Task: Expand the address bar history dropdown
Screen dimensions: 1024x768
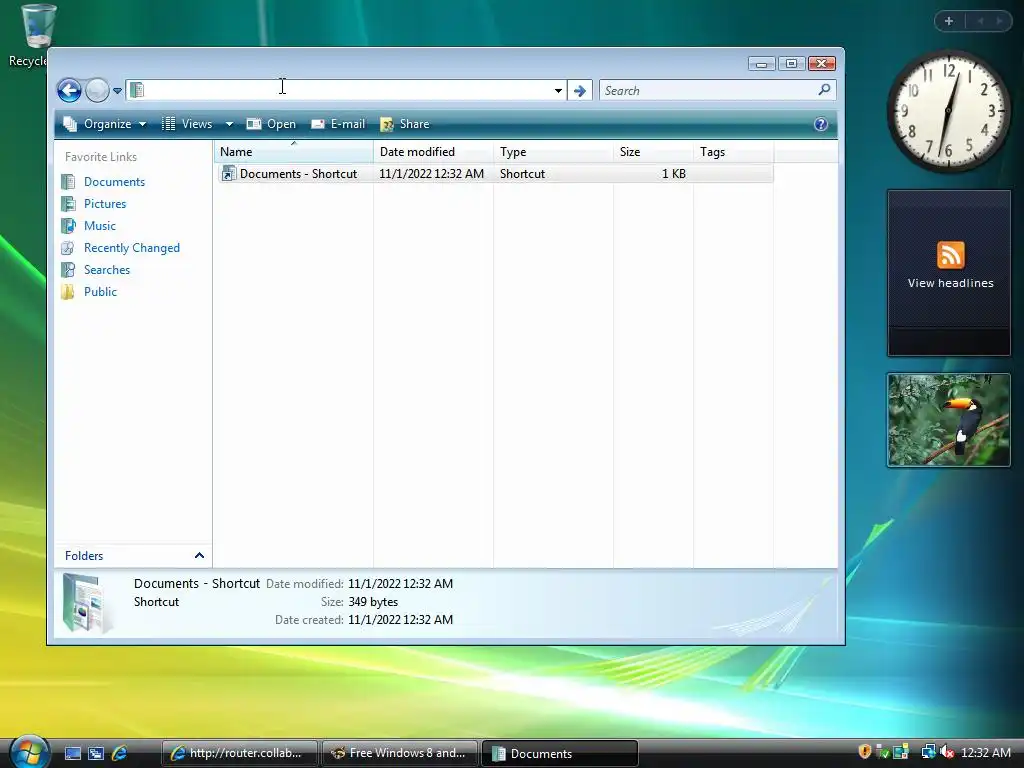Action: tap(558, 91)
